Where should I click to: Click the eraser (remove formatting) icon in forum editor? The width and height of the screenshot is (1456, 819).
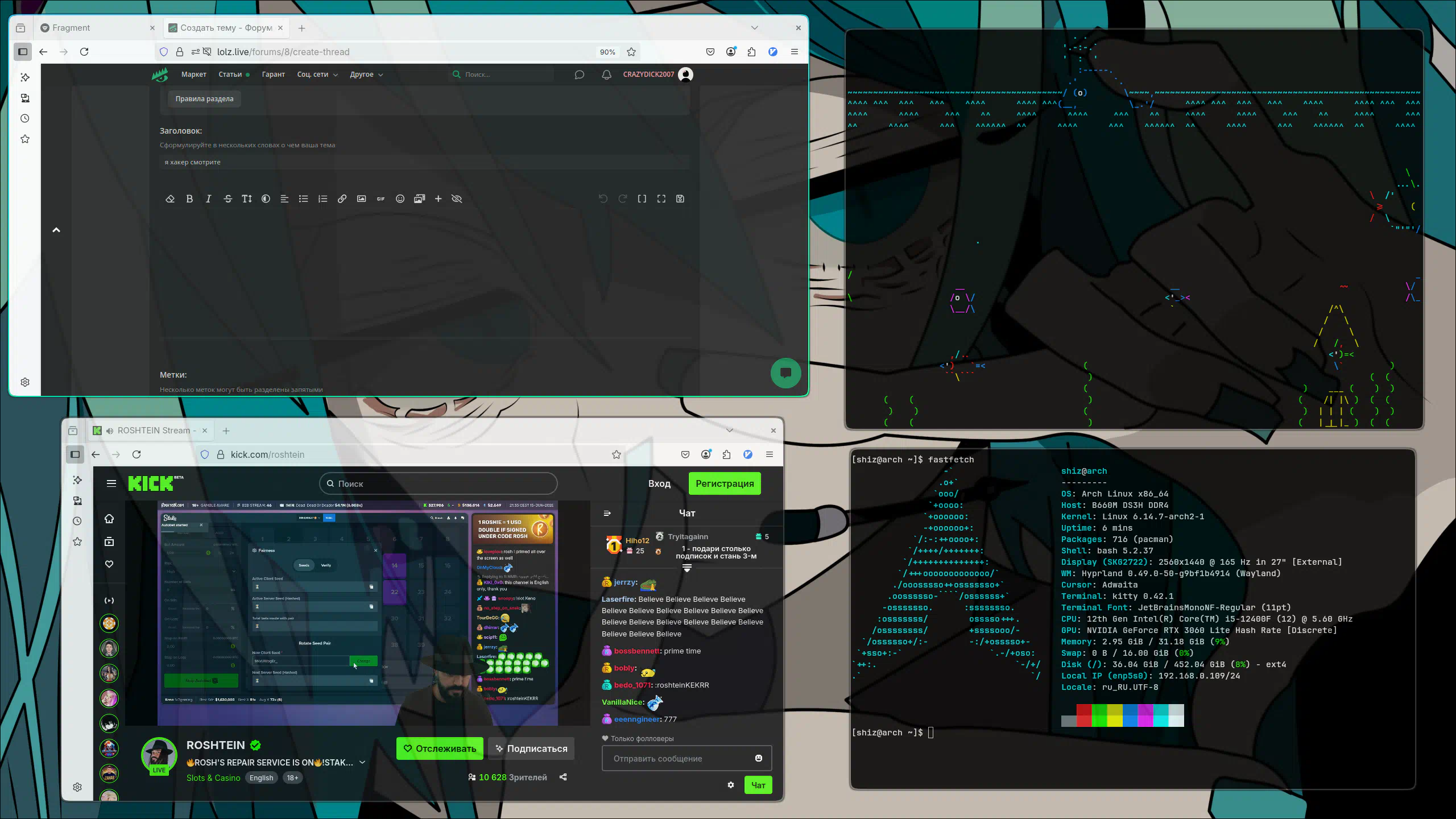[x=170, y=198]
